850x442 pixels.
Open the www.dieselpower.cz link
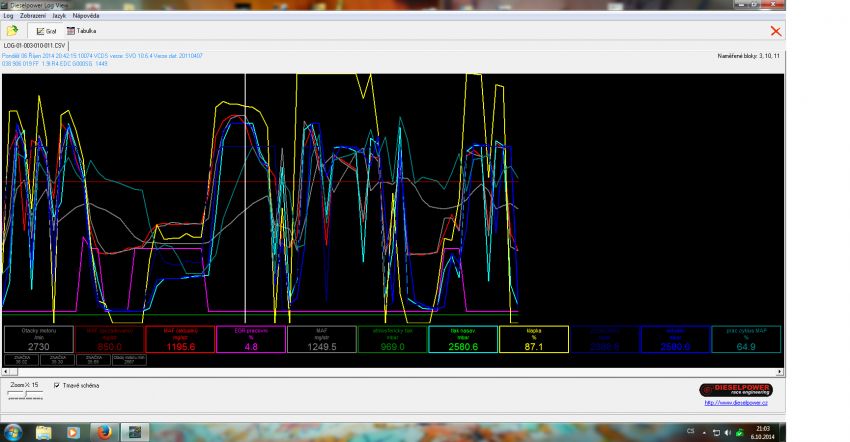737,403
